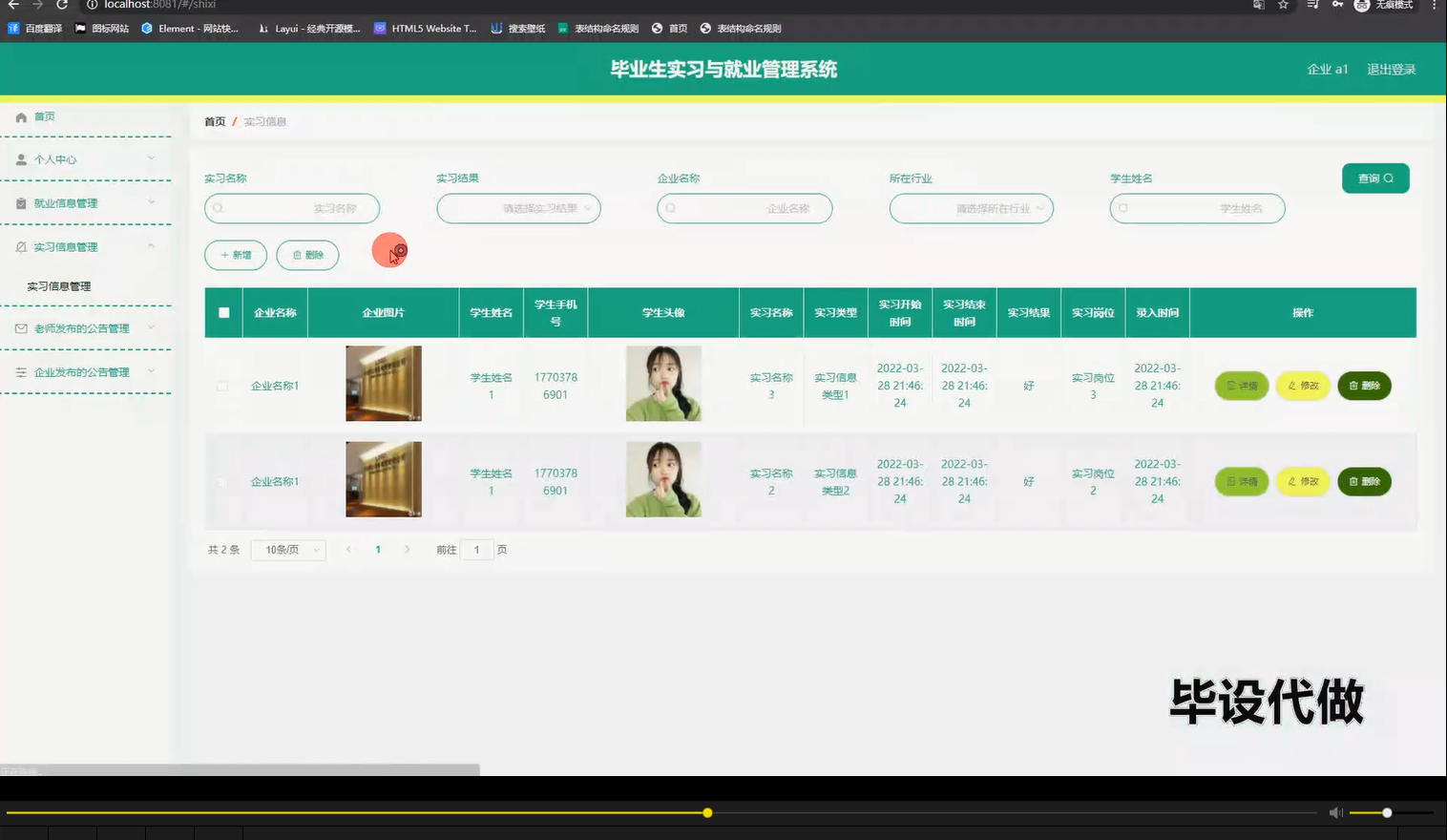This screenshot has width=1447, height=840.
Task: Click the 退出登录 link
Action: (x=1391, y=69)
